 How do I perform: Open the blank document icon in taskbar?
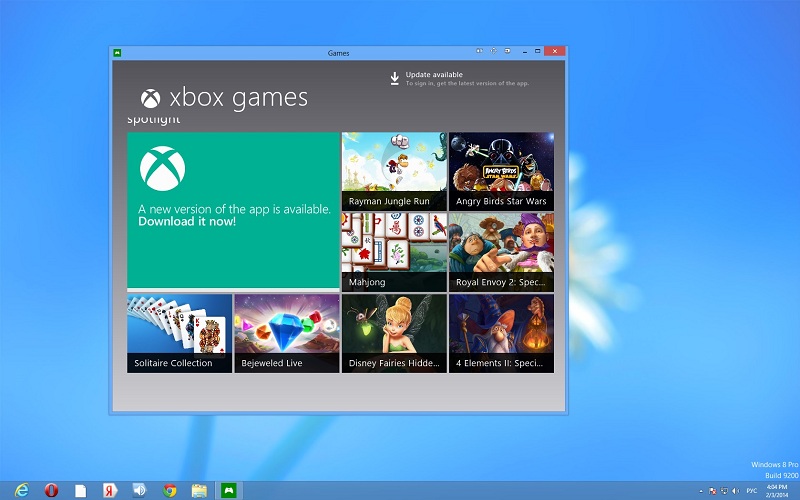coord(81,491)
